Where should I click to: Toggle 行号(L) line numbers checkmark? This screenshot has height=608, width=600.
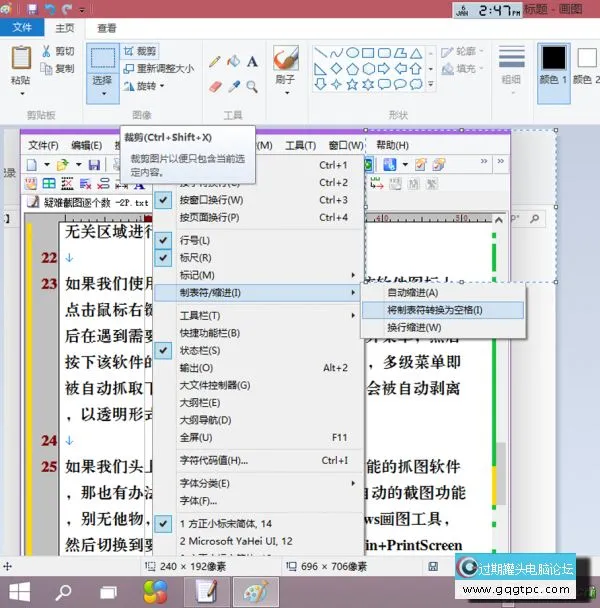point(259,240)
